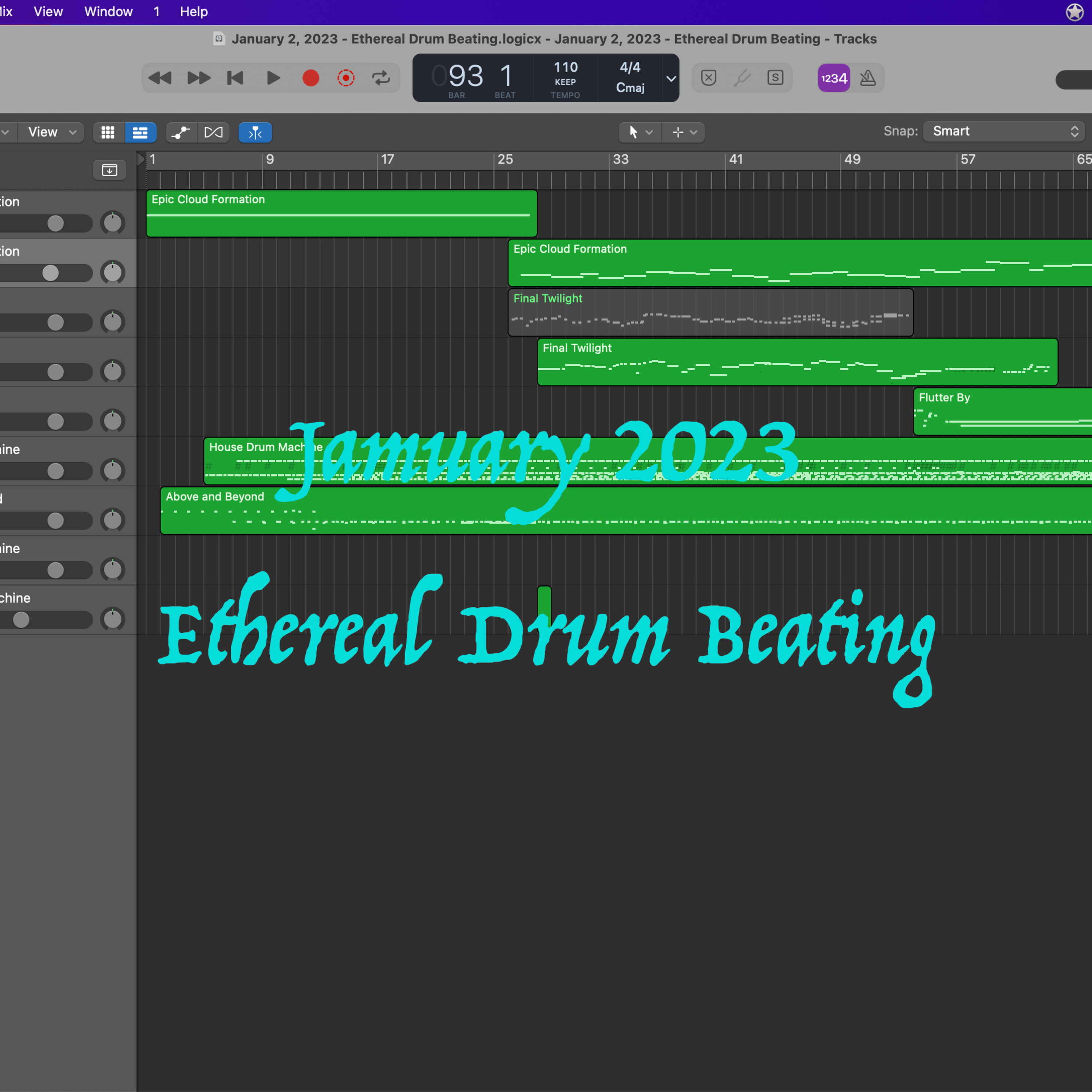Expand the LCD display mode chevron
The image size is (1092, 1092).
click(x=671, y=79)
